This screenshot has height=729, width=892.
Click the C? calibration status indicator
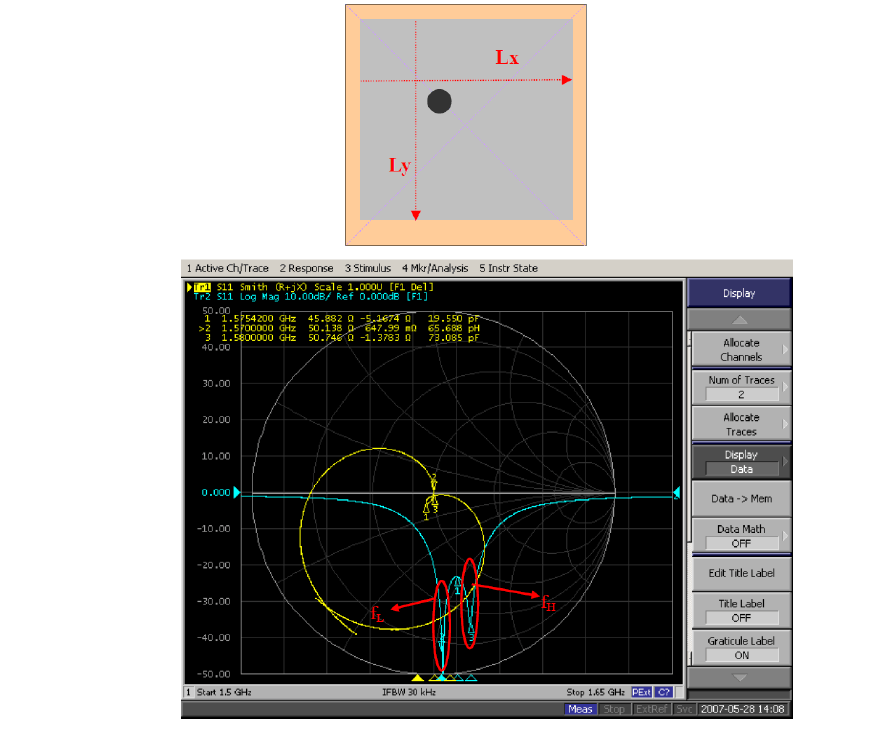pos(664,692)
